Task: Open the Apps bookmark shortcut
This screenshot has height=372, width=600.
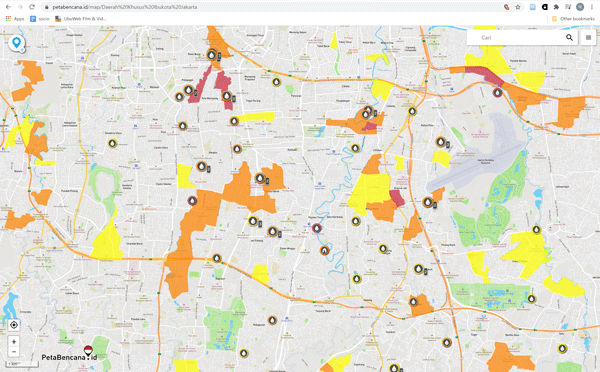Action: point(15,18)
